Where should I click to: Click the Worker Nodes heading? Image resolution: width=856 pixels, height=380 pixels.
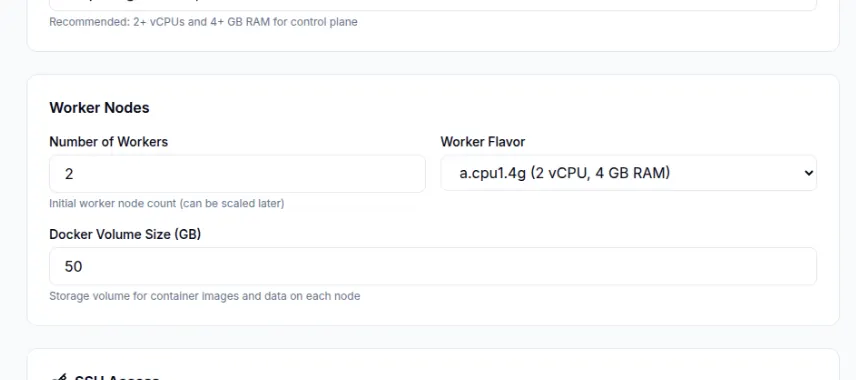99,108
